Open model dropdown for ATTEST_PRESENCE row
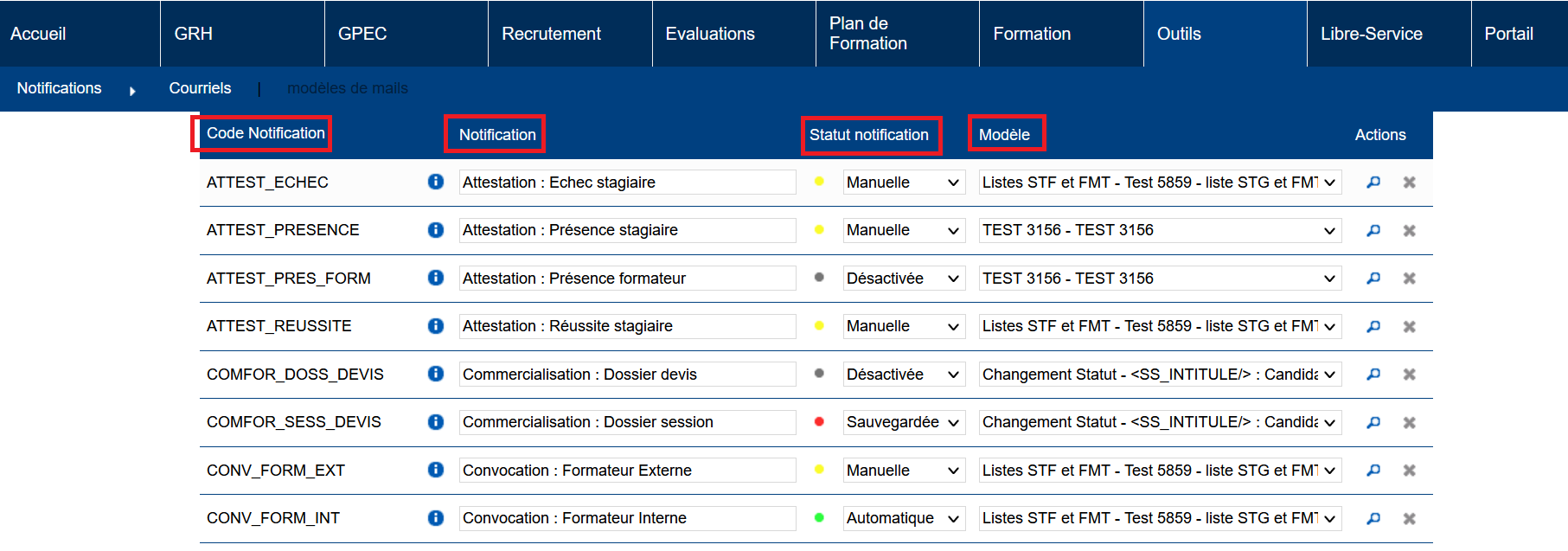Image resolution: width=1568 pixels, height=551 pixels. [x=1159, y=230]
